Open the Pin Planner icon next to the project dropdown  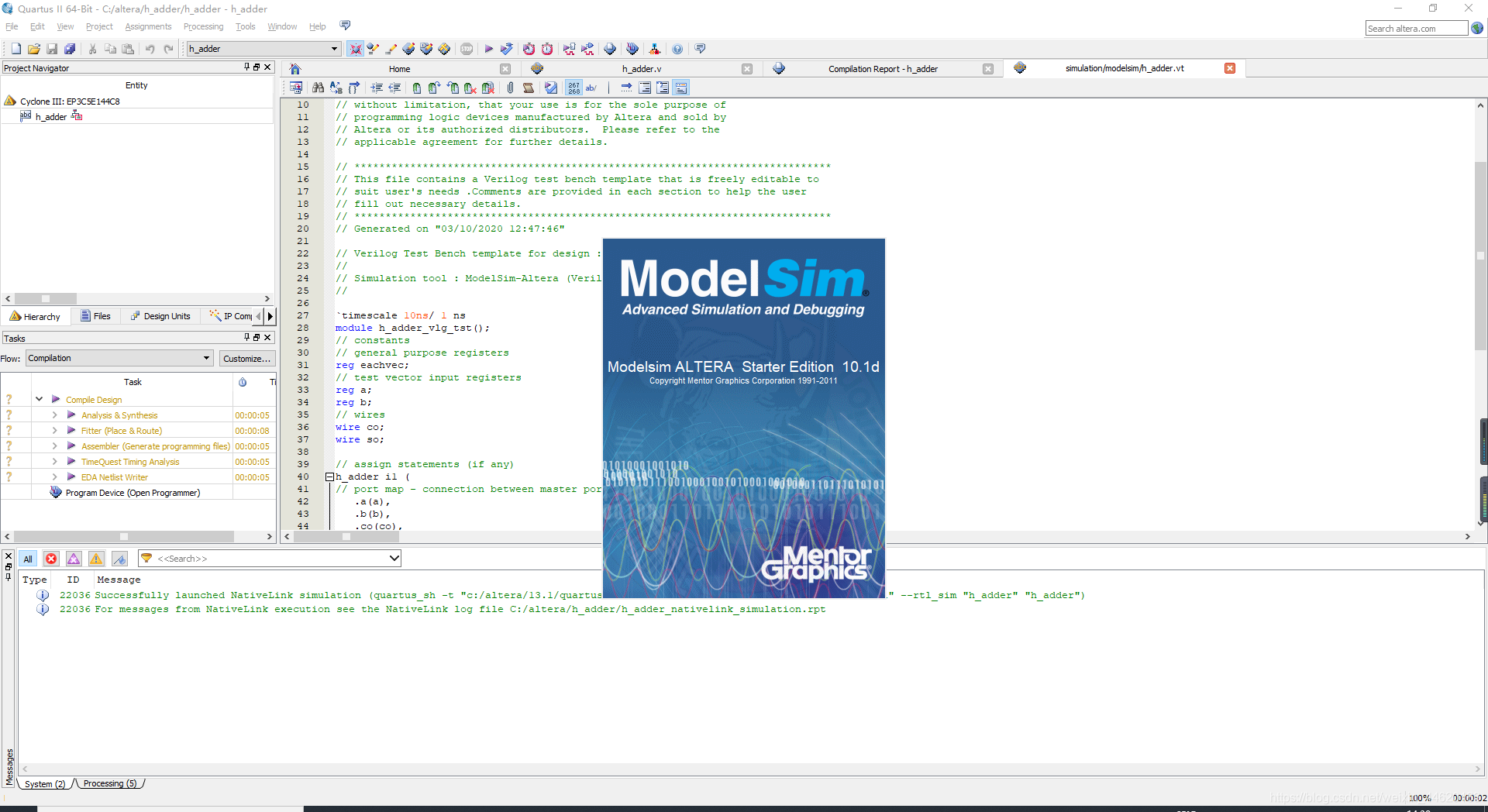pyautogui.click(x=356, y=49)
